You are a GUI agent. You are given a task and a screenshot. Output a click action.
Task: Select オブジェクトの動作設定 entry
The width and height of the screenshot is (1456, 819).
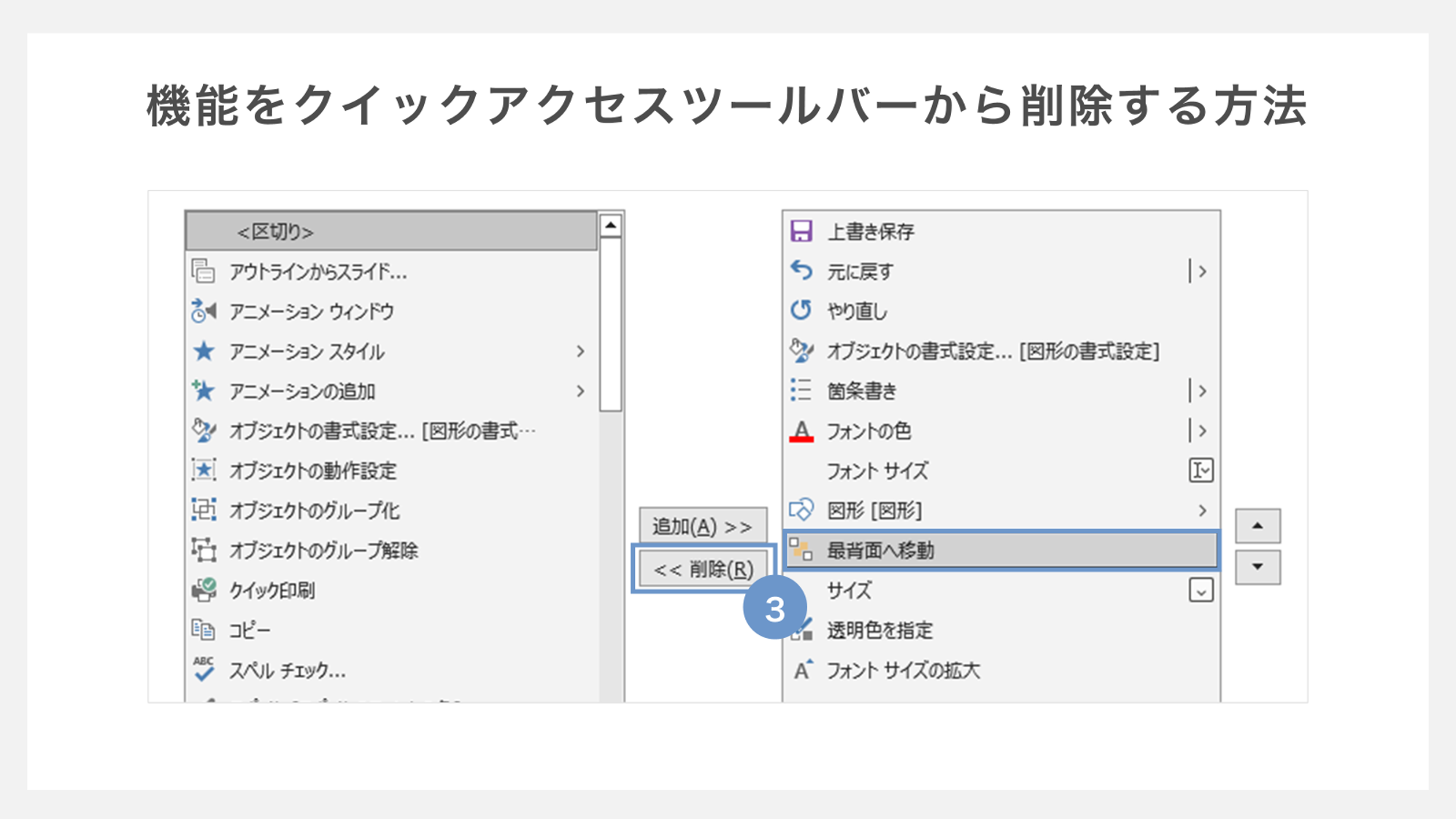pos(392,471)
